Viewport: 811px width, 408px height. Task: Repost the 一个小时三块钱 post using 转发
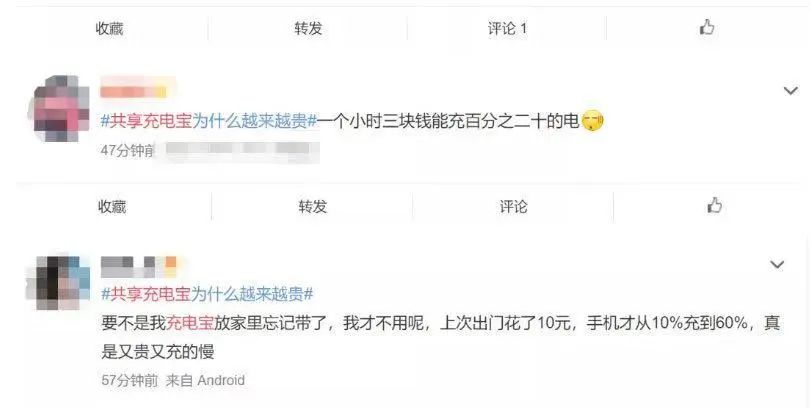[x=312, y=206]
